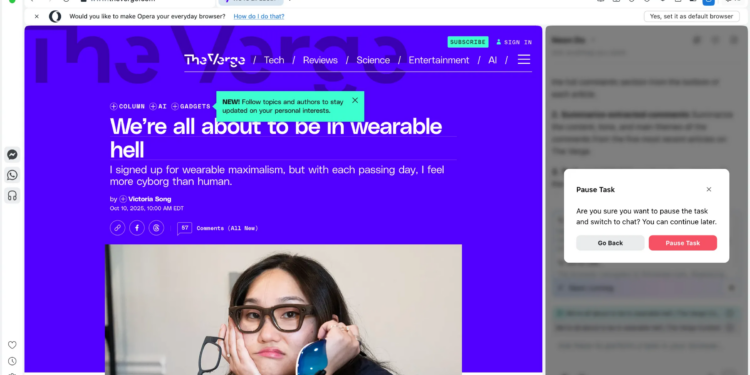The height and width of the screenshot is (375, 750).
Task: Click the 'We're all about to be in wearable hell' headline
Action: pos(276,137)
